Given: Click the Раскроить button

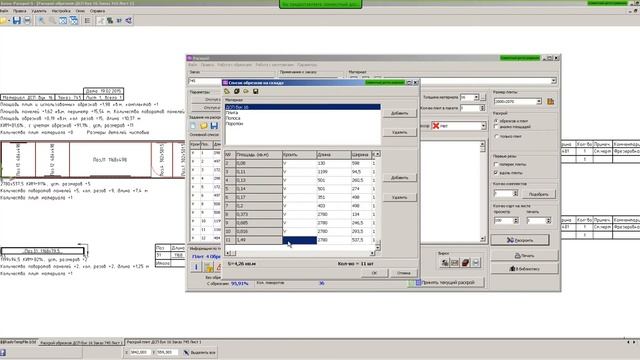Looking at the screenshot, I should 520,240.
